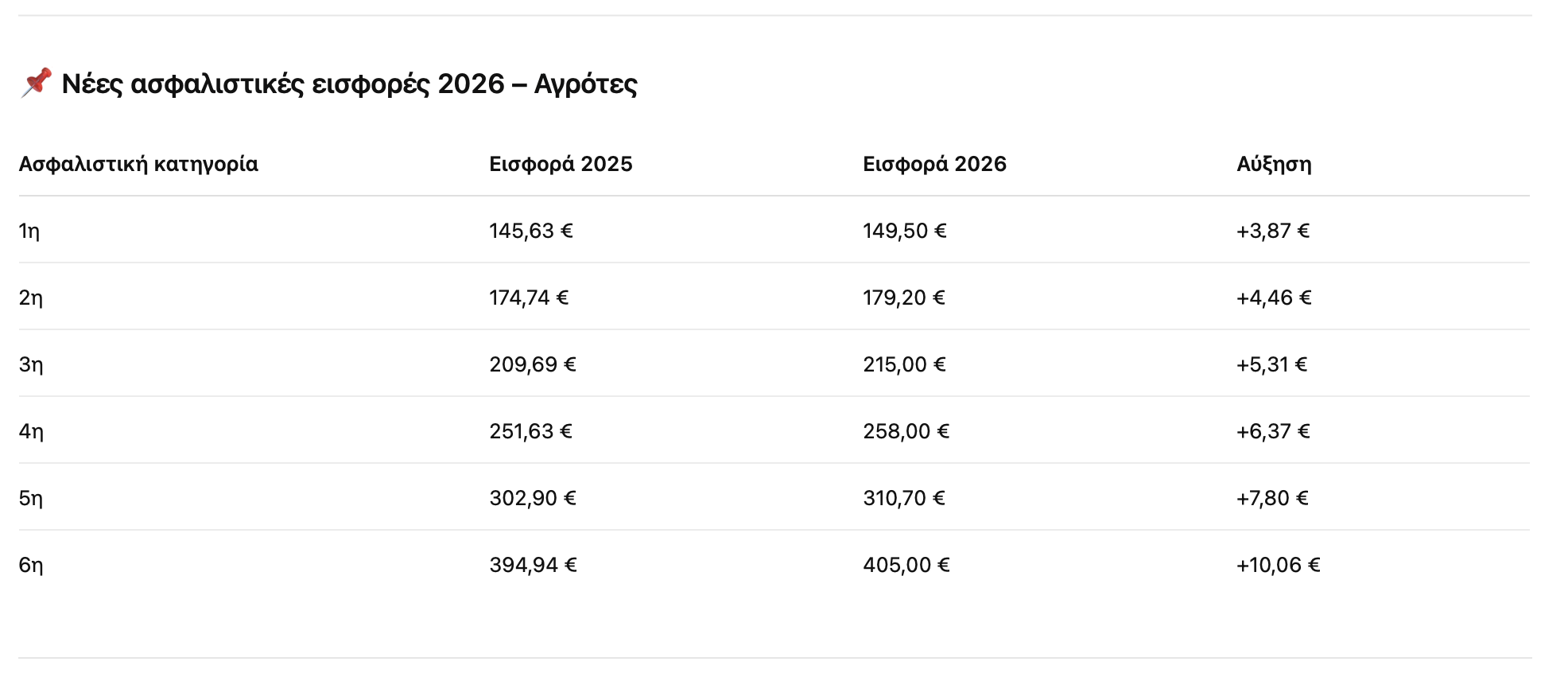Click the "4η" category row label
1568x681 pixels.
31,431
